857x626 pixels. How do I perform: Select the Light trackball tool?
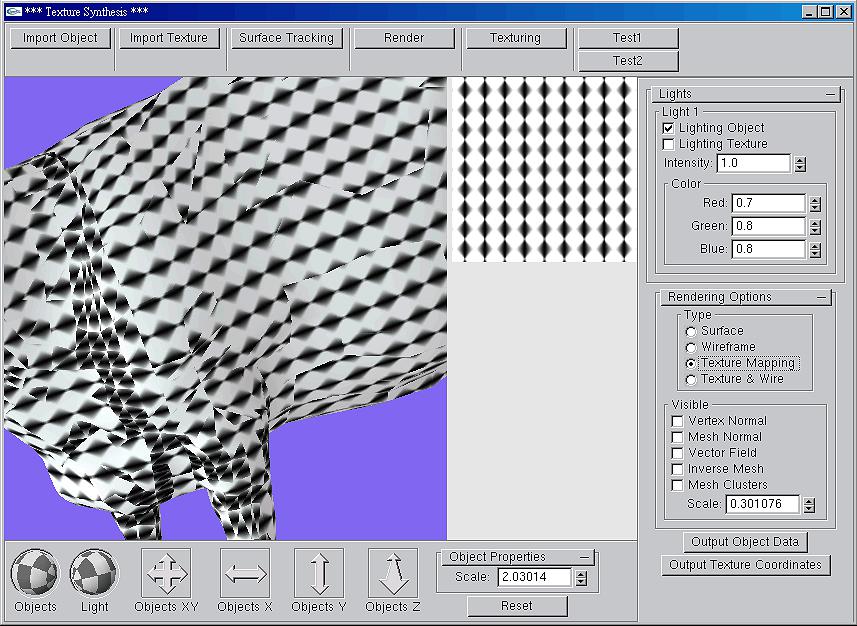[95, 575]
